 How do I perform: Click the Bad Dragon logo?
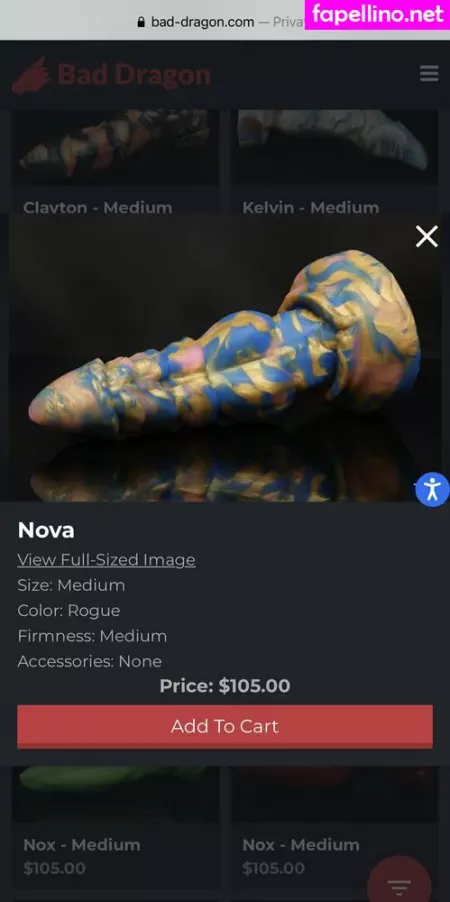[111, 75]
